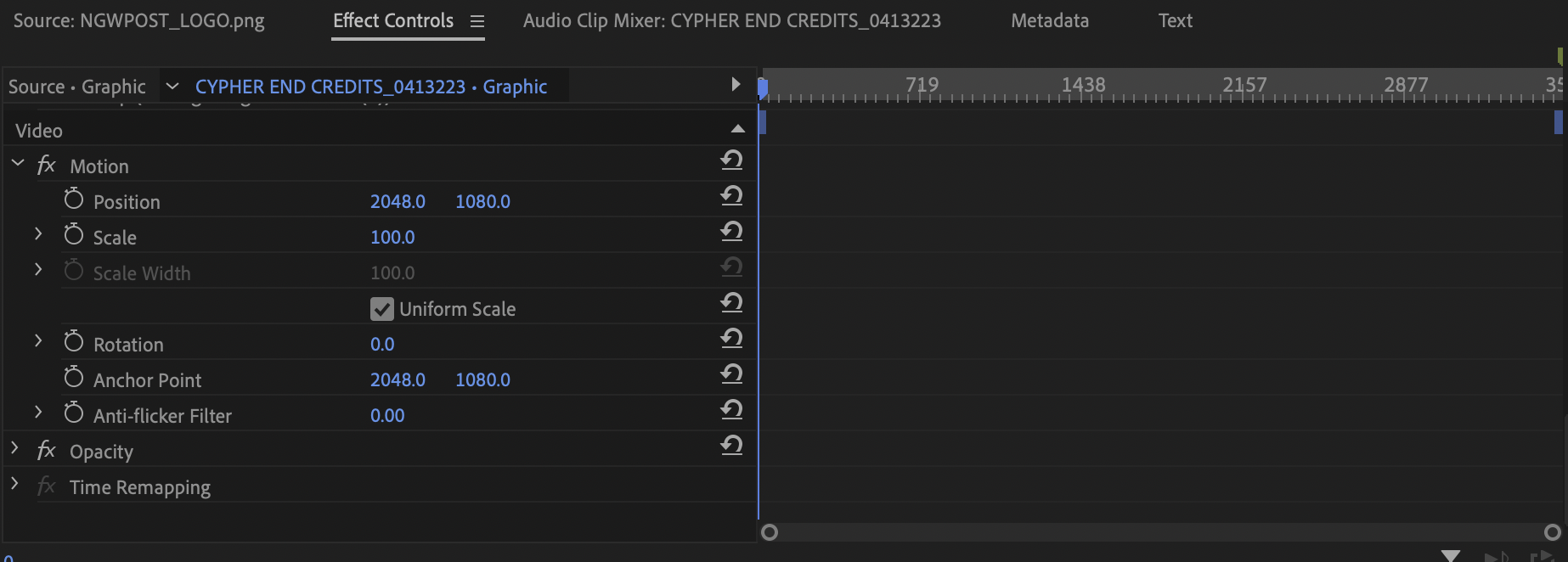Viewport: 1568px width, 562px height.
Task: Switch to the Metadata tab
Action: [1049, 20]
